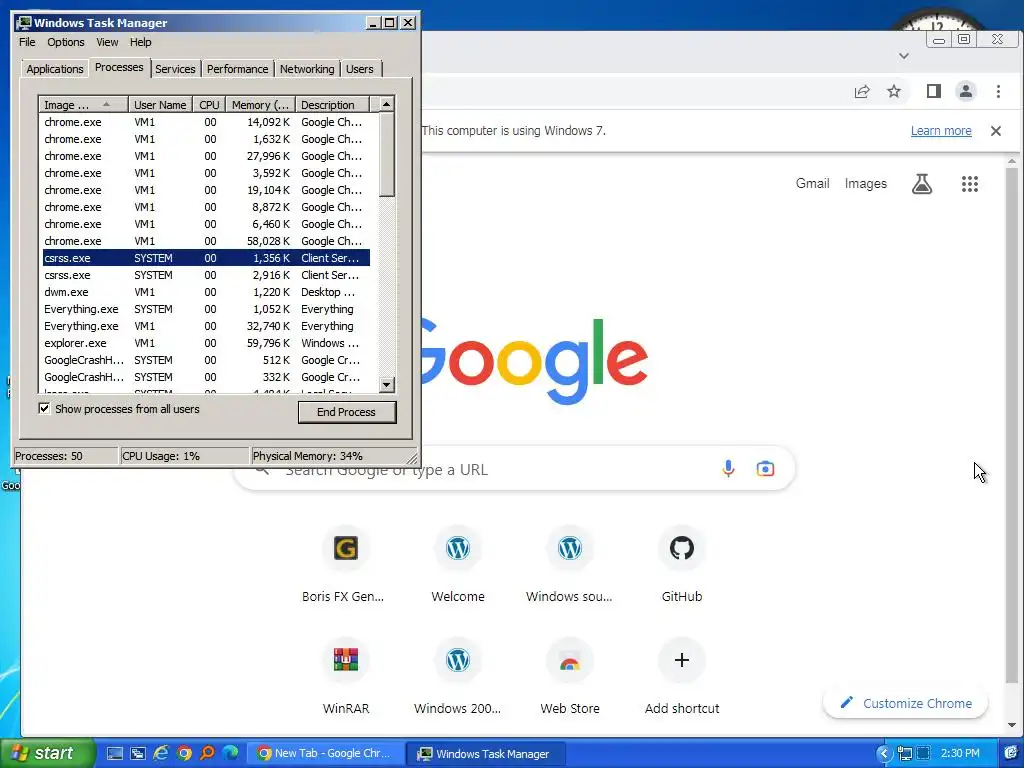Open the Options menu in Task Manager
1024x768 pixels.
click(65, 42)
